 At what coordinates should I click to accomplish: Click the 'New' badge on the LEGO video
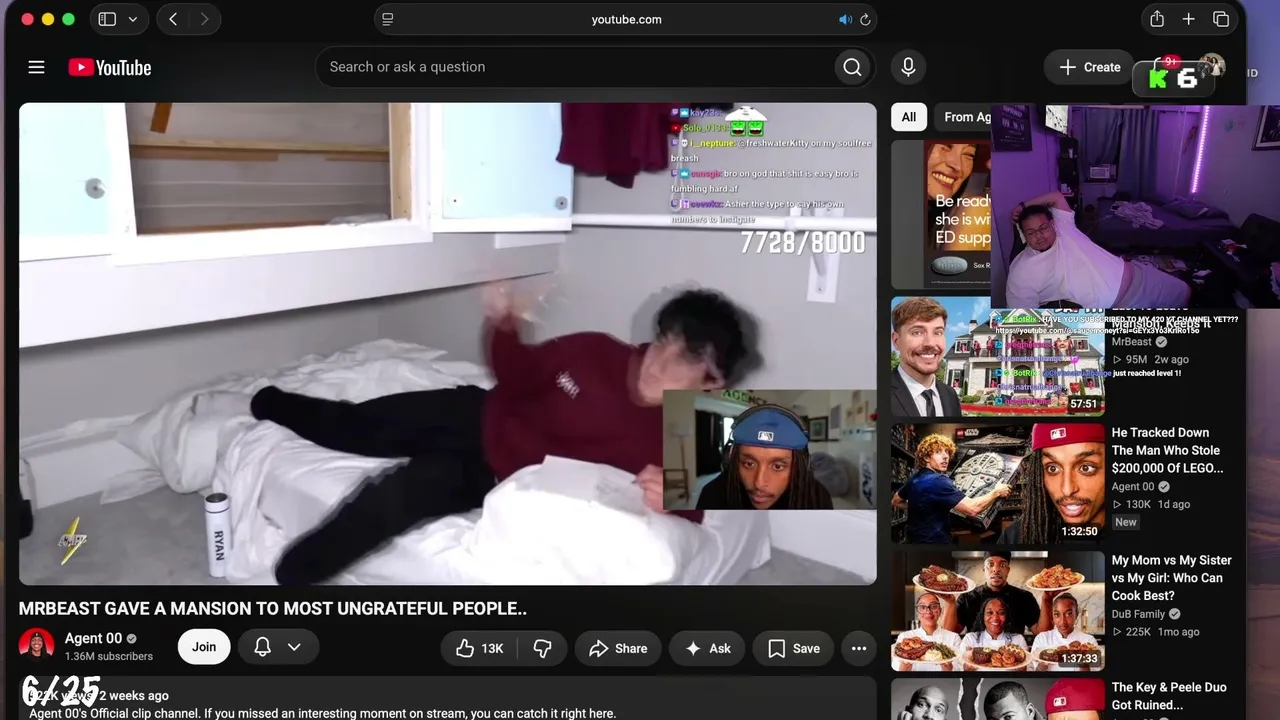pyautogui.click(x=1126, y=522)
